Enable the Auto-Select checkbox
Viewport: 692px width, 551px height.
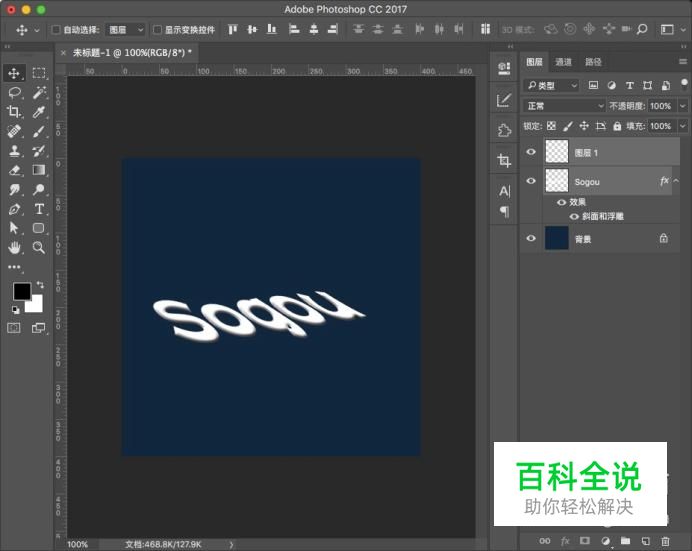tap(56, 30)
